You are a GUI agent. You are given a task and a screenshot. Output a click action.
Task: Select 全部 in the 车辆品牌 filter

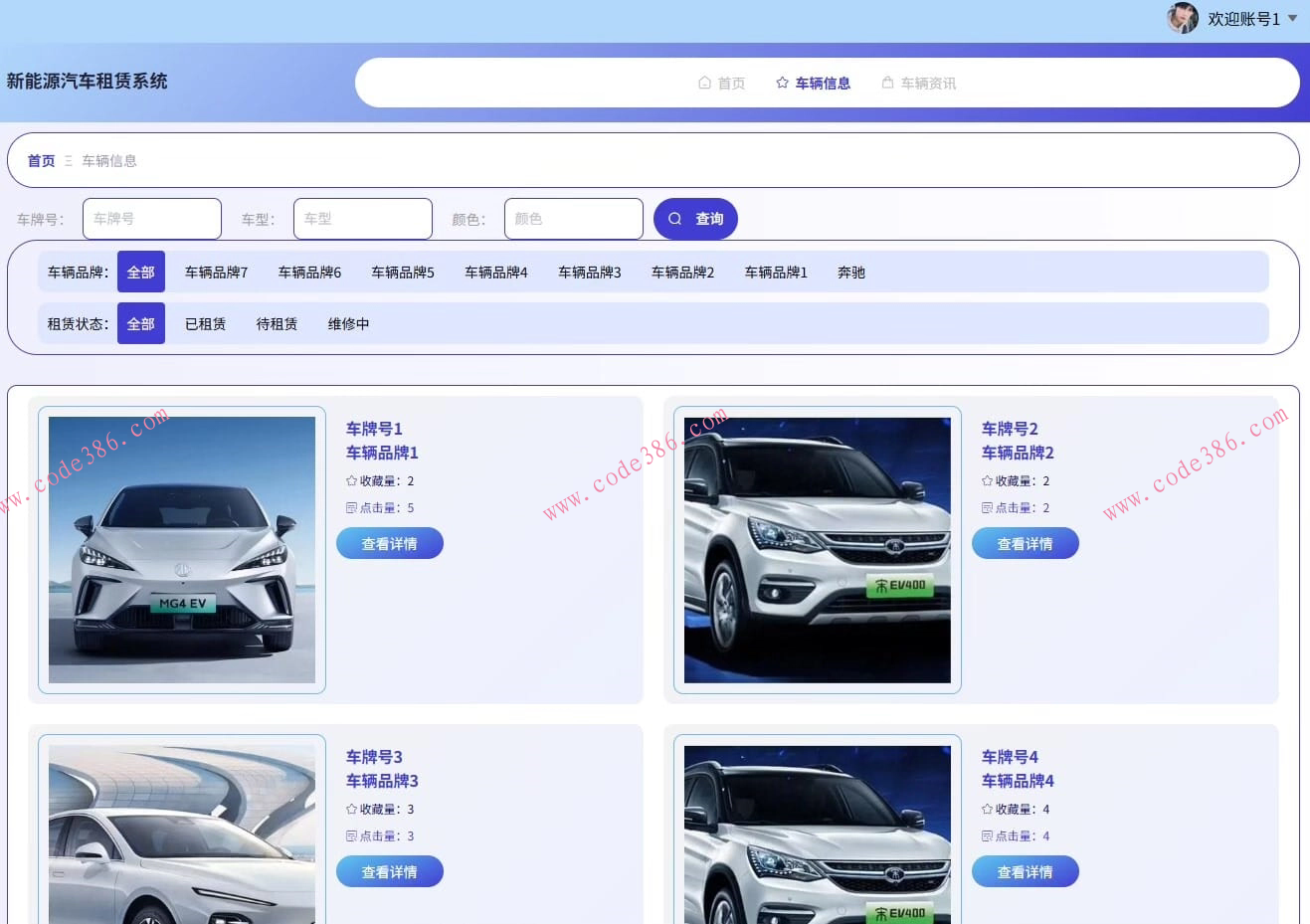coord(141,272)
